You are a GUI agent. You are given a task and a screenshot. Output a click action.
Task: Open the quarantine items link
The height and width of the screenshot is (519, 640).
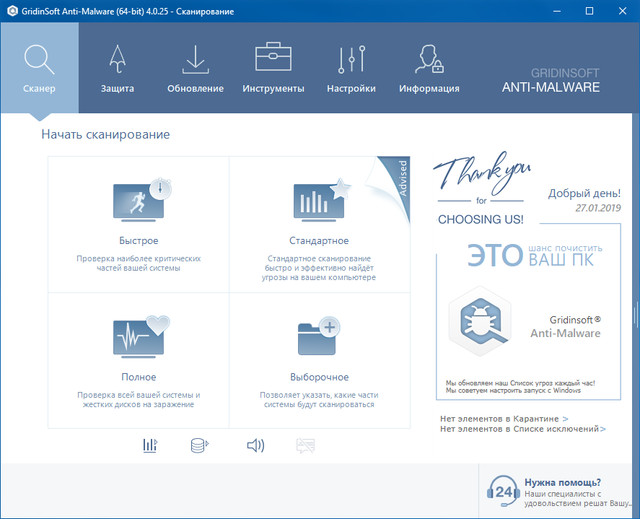(503, 419)
